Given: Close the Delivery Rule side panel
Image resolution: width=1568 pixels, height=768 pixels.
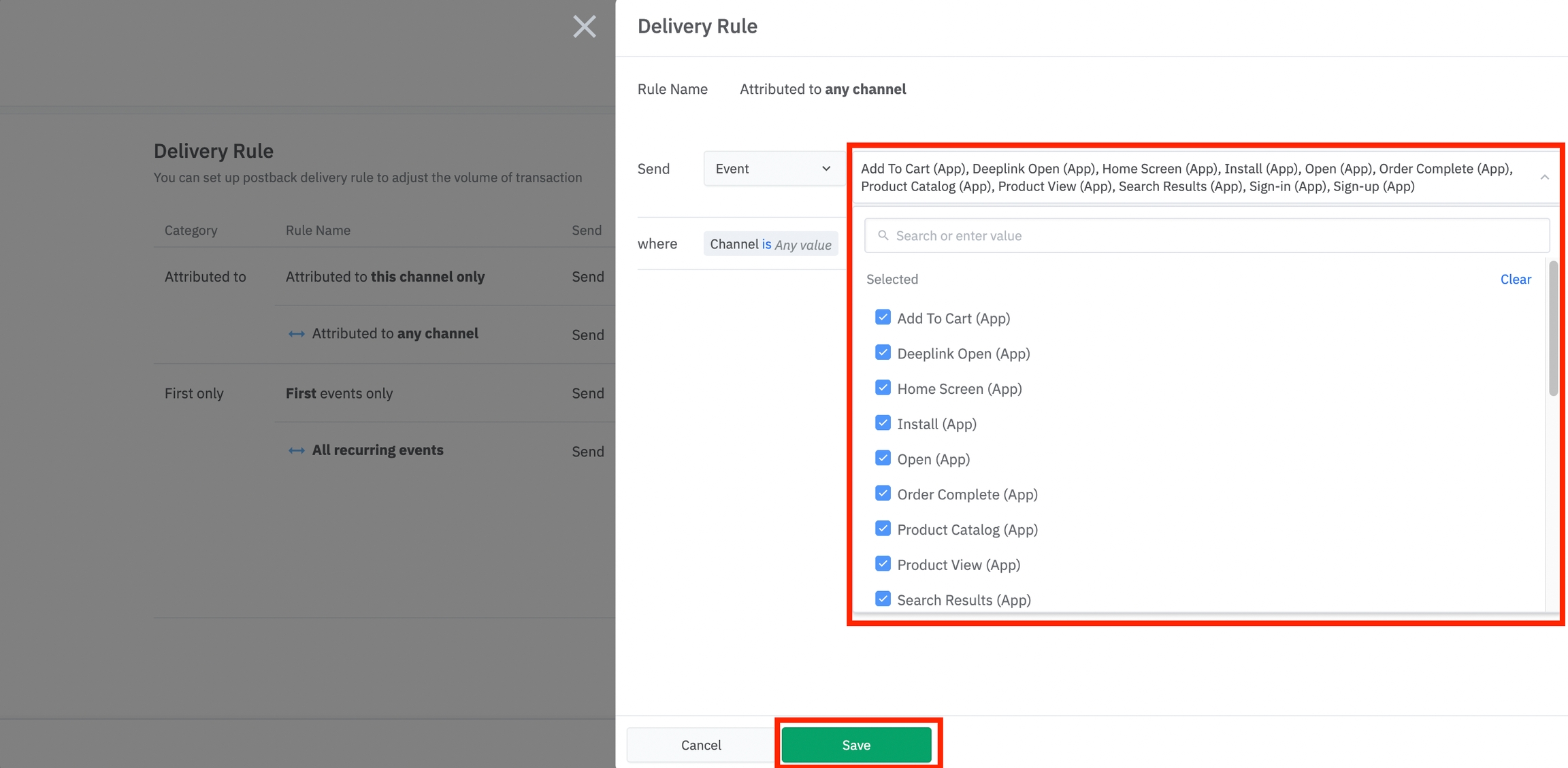Looking at the screenshot, I should tap(584, 27).
